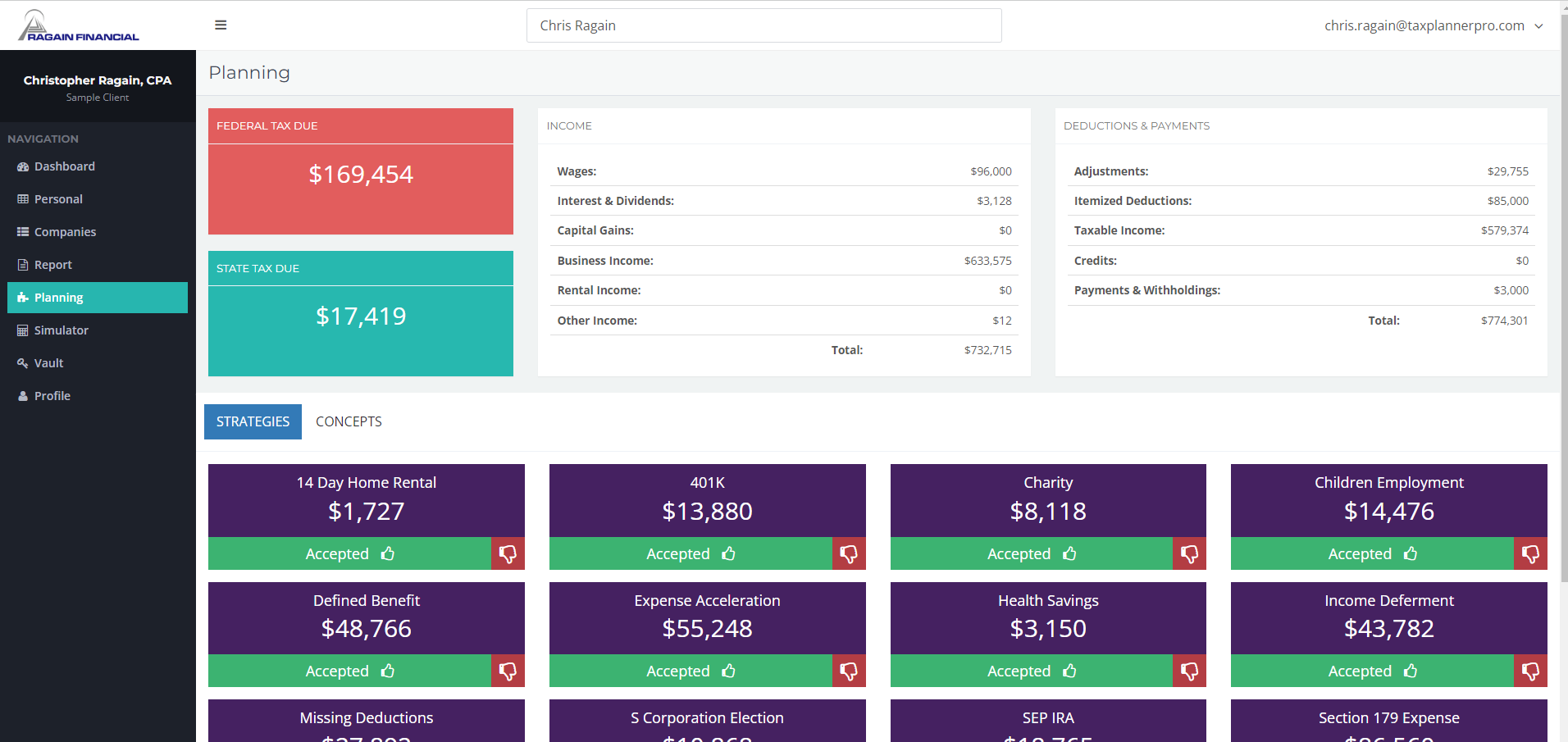The height and width of the screenshot is (742, 1568).
Task: Open the SEP IRA strategy card
Action: pos(1048,721)
